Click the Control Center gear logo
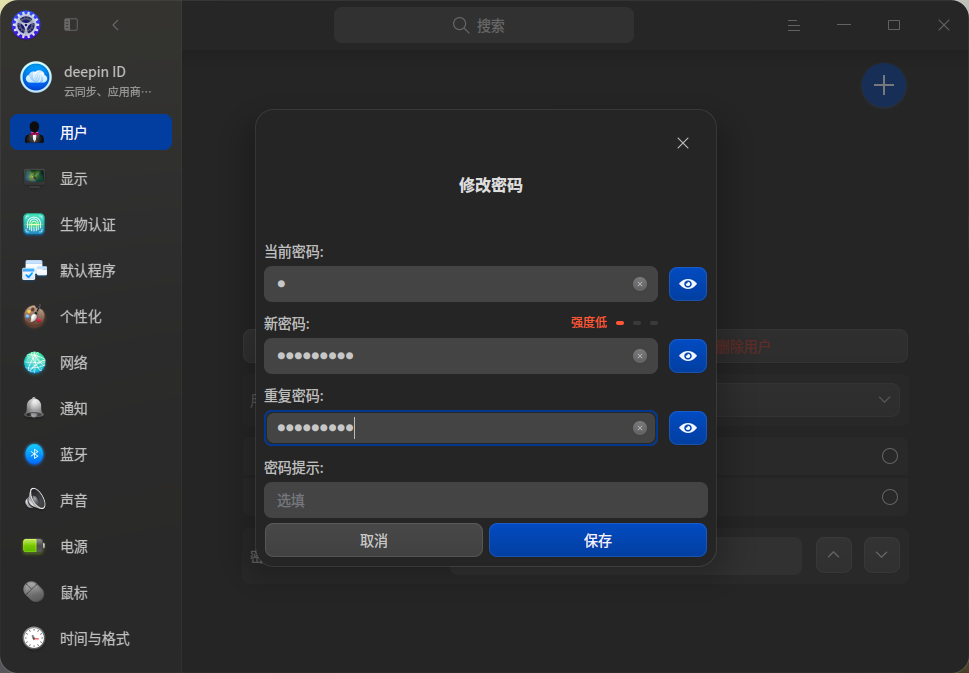Viewport: 969px width, 673px height. (26, 25)
